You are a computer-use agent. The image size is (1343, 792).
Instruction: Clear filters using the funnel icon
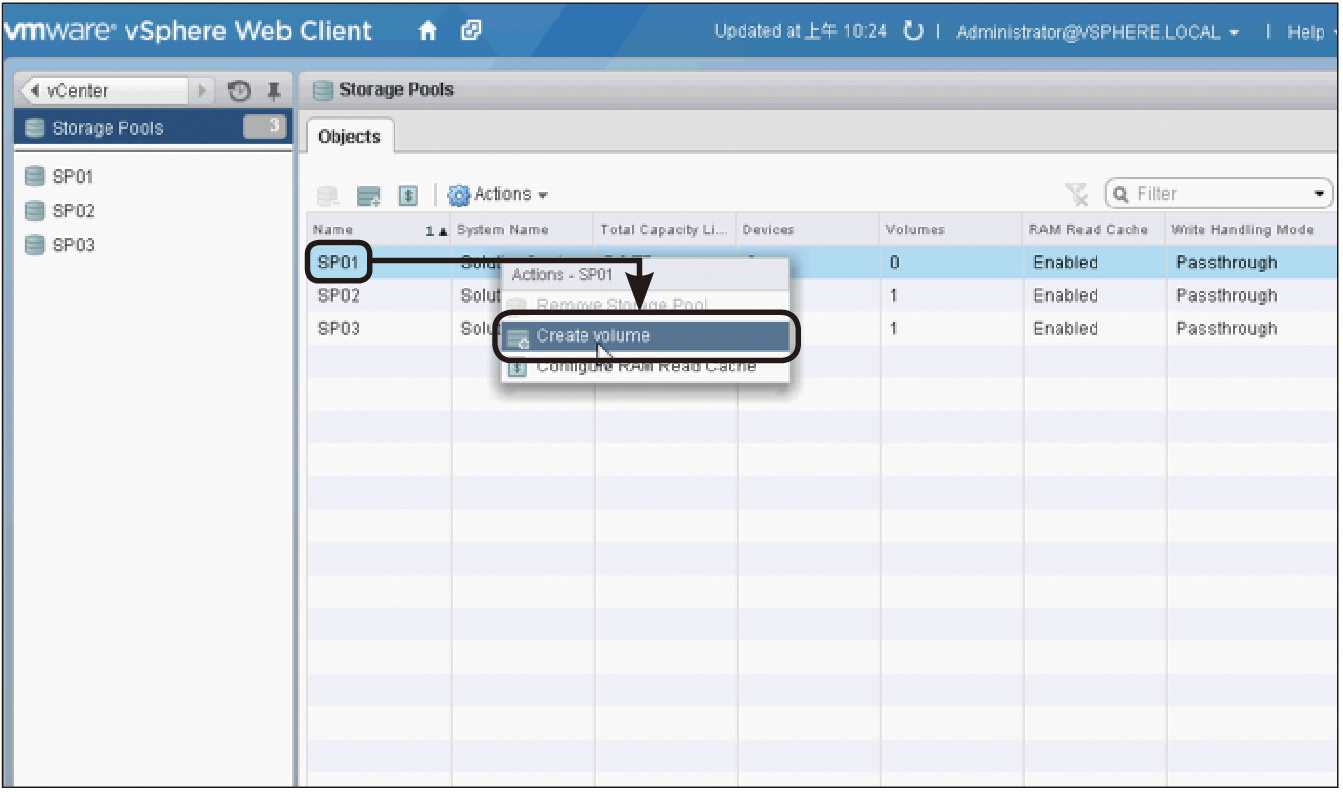[1076, 194]
